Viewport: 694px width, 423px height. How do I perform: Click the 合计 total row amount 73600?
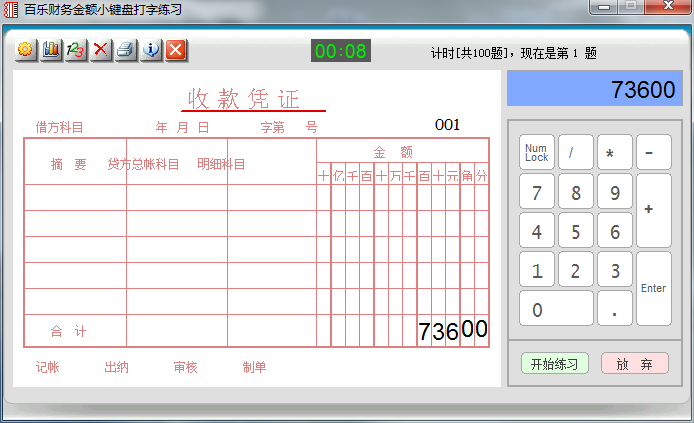click(453, 330)
